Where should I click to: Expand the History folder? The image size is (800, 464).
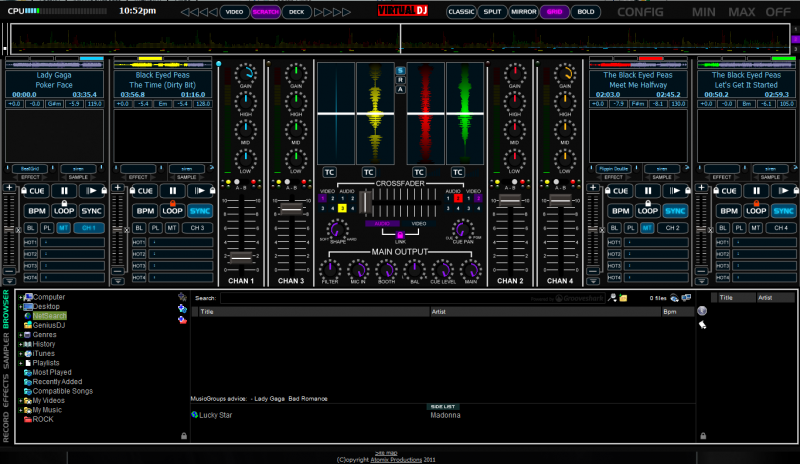coord(20,344)
